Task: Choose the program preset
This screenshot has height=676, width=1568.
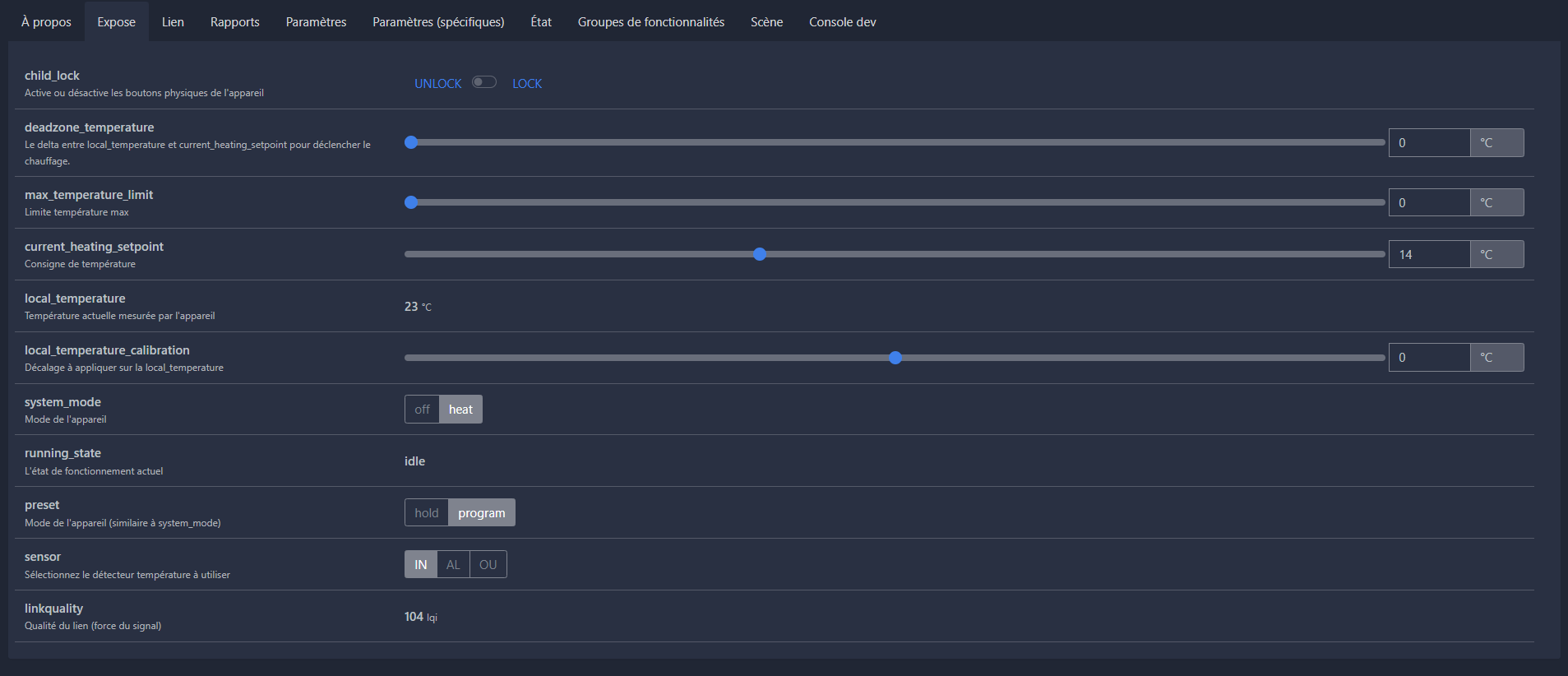Action: coord(482,513)
